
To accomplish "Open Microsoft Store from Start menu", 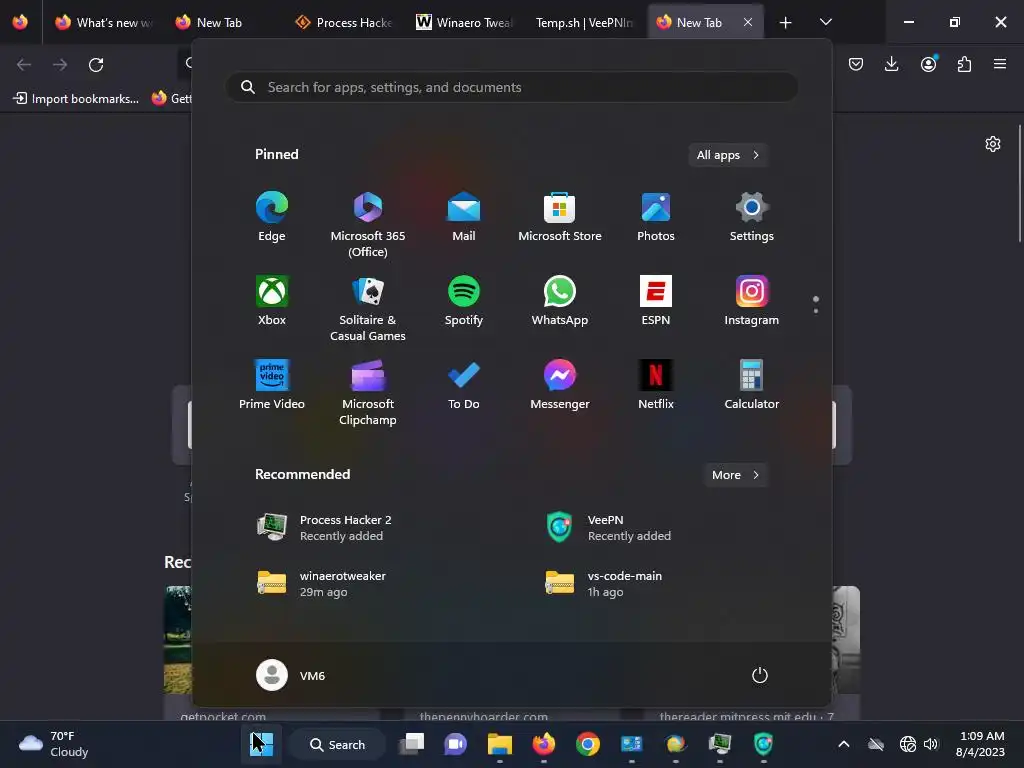I will [560, 217].
